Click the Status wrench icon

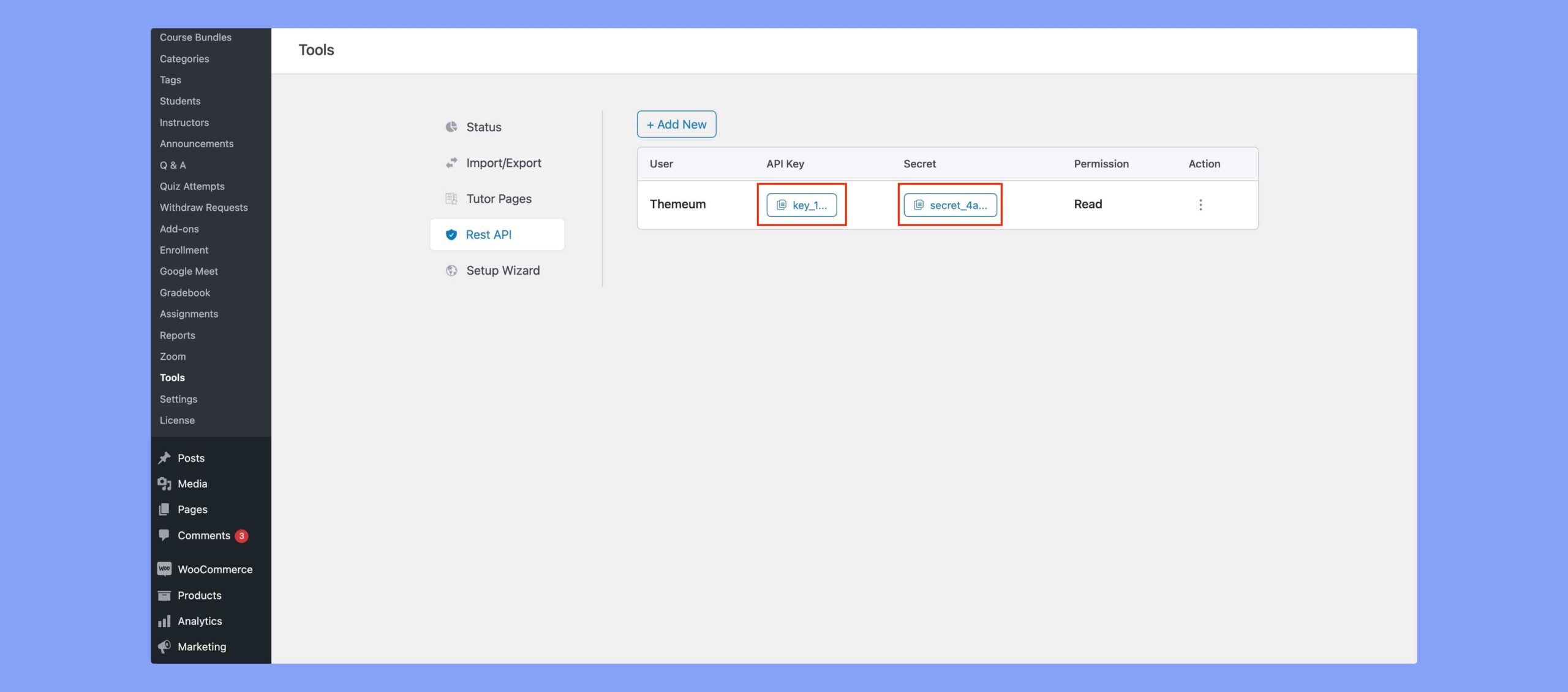point(452,127)
